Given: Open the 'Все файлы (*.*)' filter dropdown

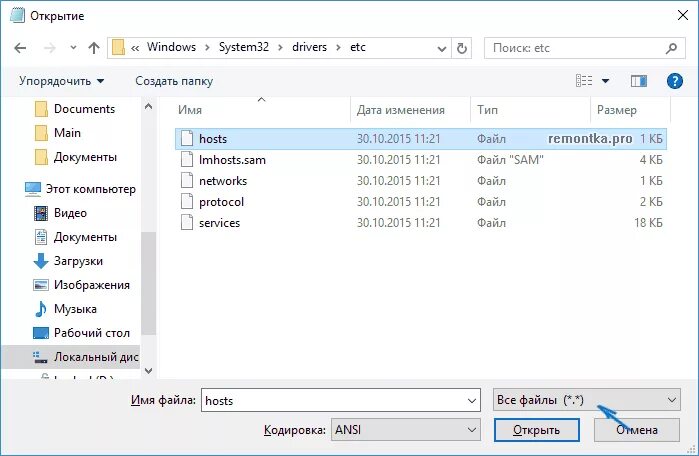Looking at the screenshot, I should click(x=587, y=400).
